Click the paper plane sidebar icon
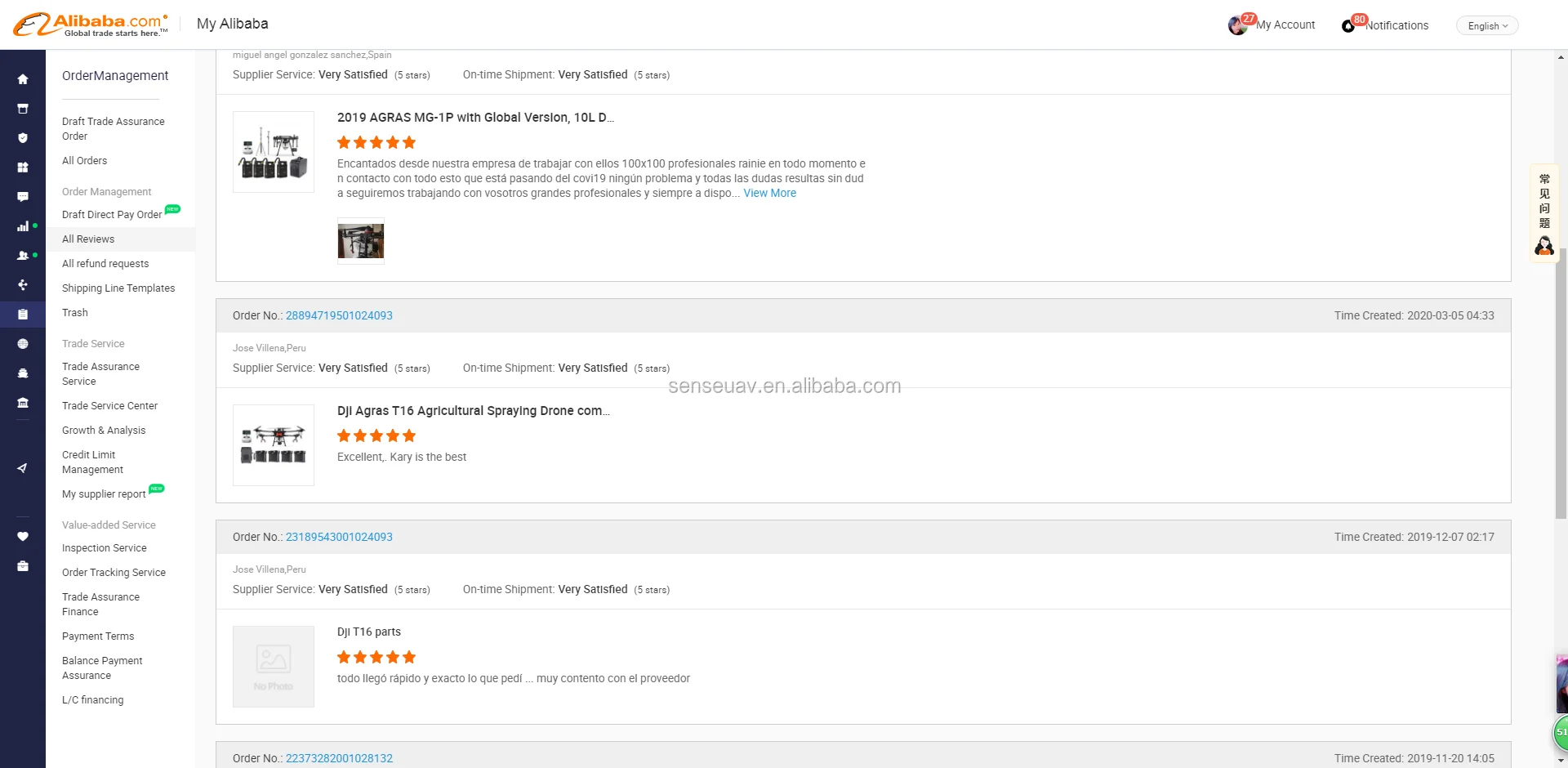The height and width of the screenshot is (768, 1568). pos(23,468)
